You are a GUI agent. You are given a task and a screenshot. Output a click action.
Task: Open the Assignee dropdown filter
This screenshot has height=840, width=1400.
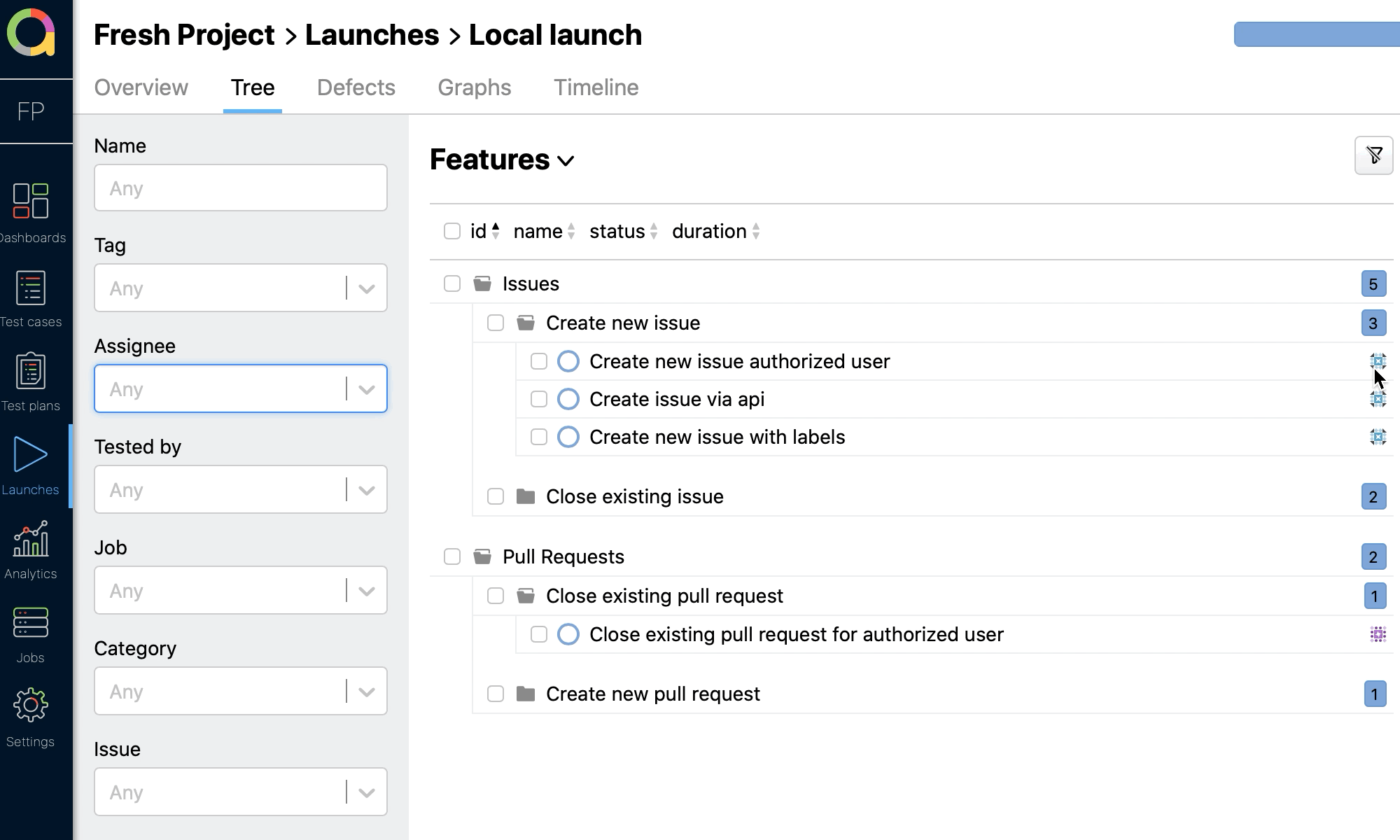click(366, 389)
